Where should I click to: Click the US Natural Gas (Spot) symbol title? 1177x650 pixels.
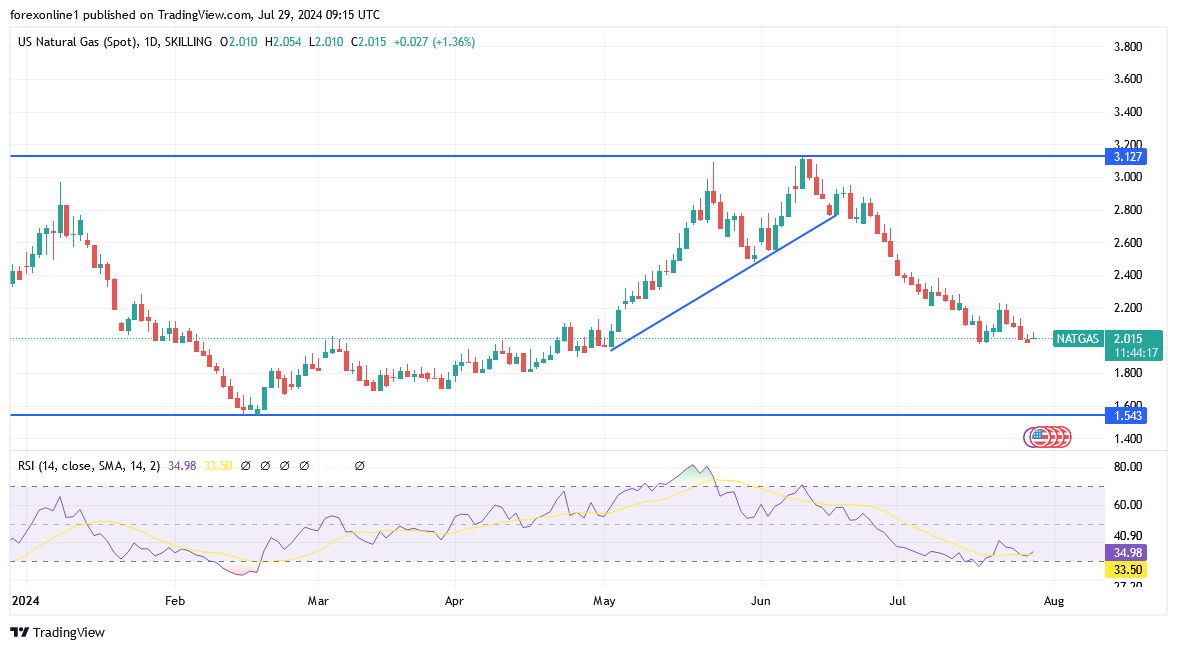click(x=77, y=42)
